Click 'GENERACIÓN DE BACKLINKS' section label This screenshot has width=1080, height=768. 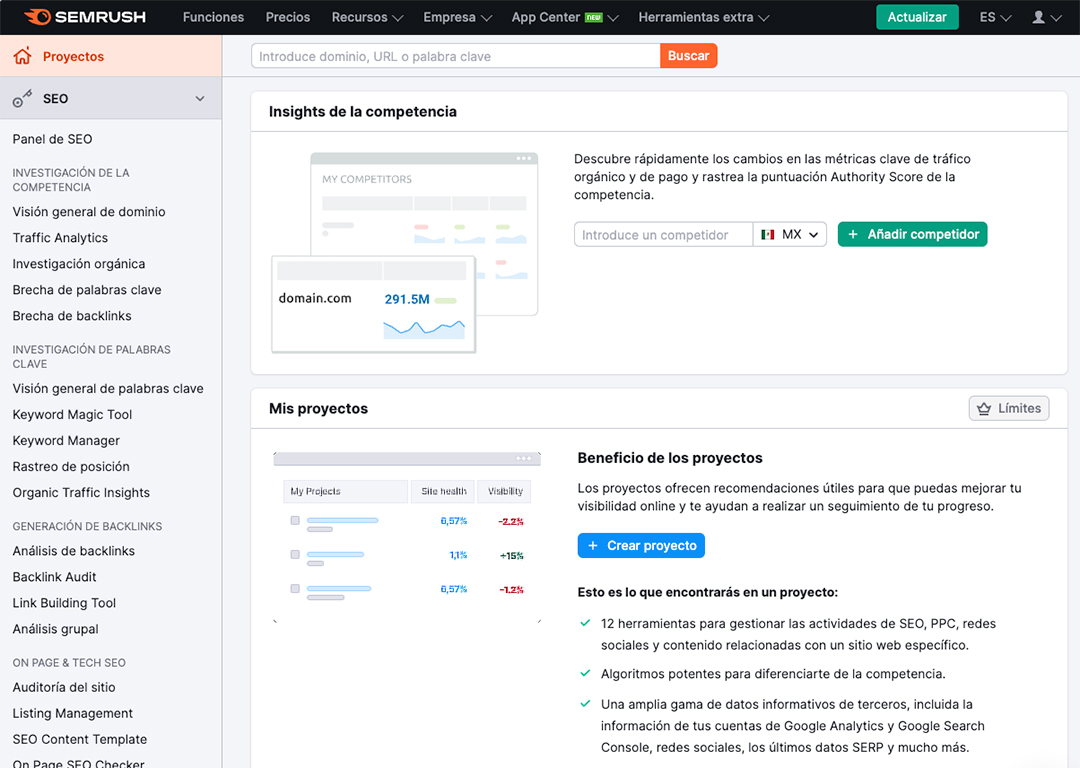(87, 526)
